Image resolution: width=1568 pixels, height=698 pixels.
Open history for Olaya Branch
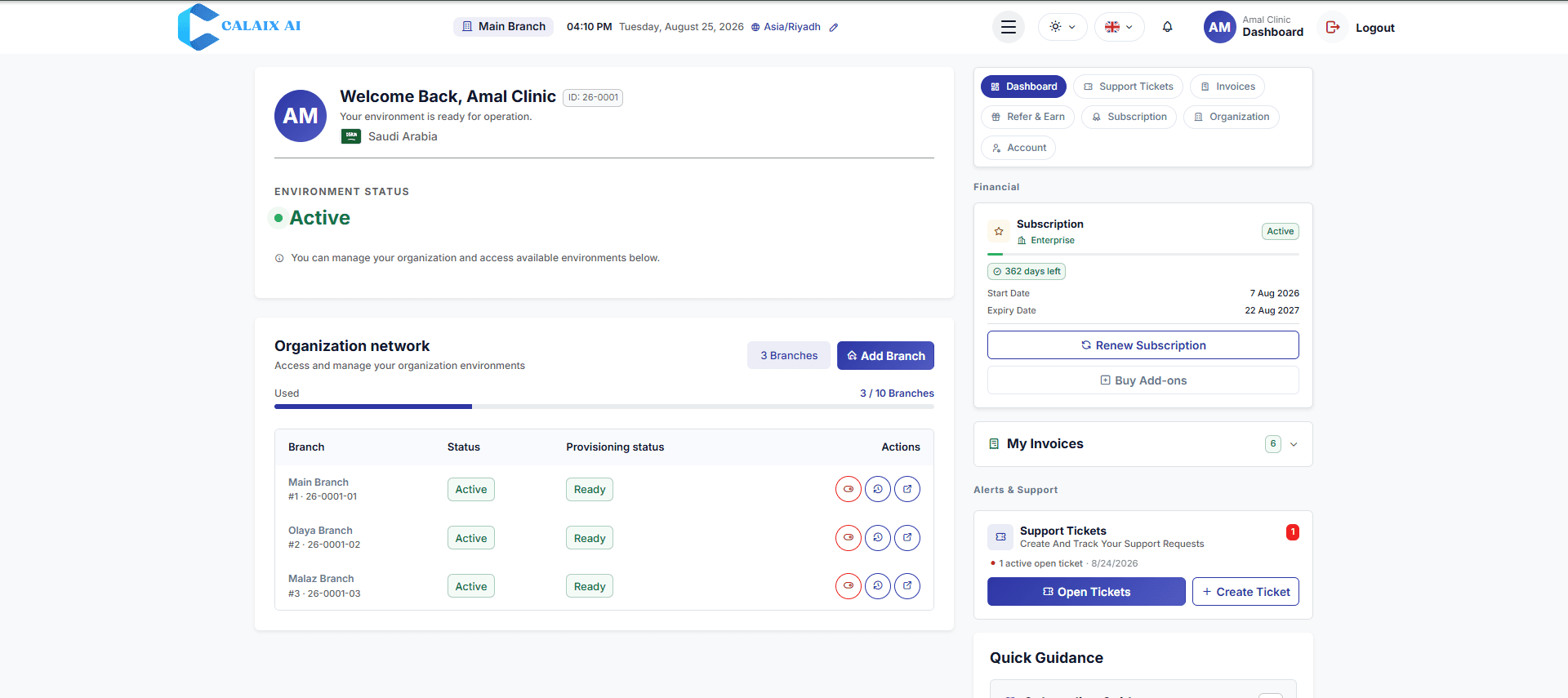pyautogui.click(x=878, y=537)
